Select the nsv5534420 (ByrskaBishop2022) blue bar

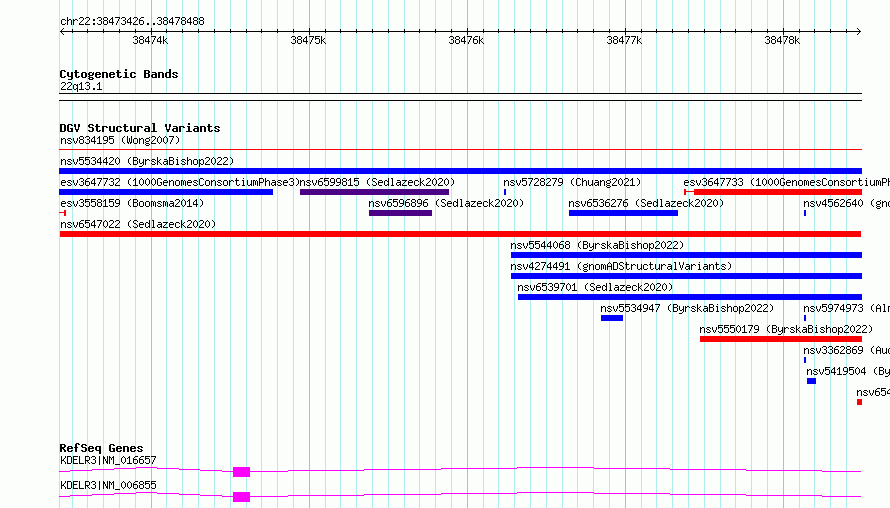(x=460, y=171)
